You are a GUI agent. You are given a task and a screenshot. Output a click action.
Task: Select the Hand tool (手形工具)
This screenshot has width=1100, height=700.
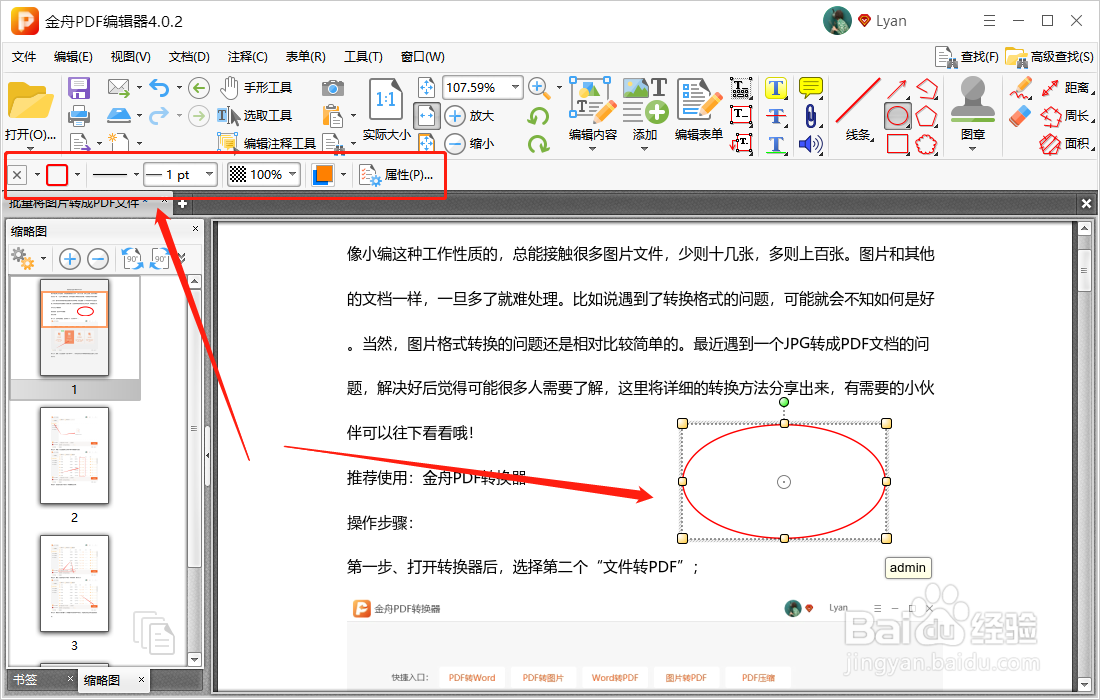pyautogui.click(x=255, y=88)
